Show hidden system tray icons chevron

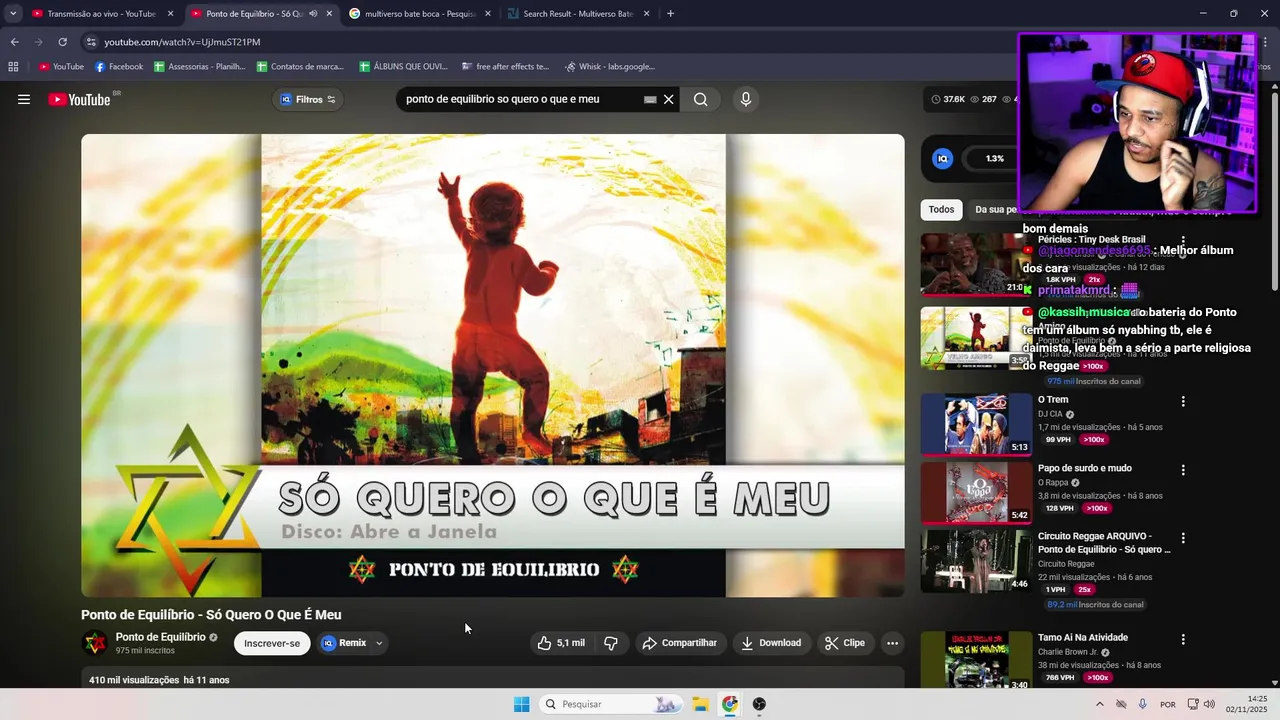pos(1099,704)
